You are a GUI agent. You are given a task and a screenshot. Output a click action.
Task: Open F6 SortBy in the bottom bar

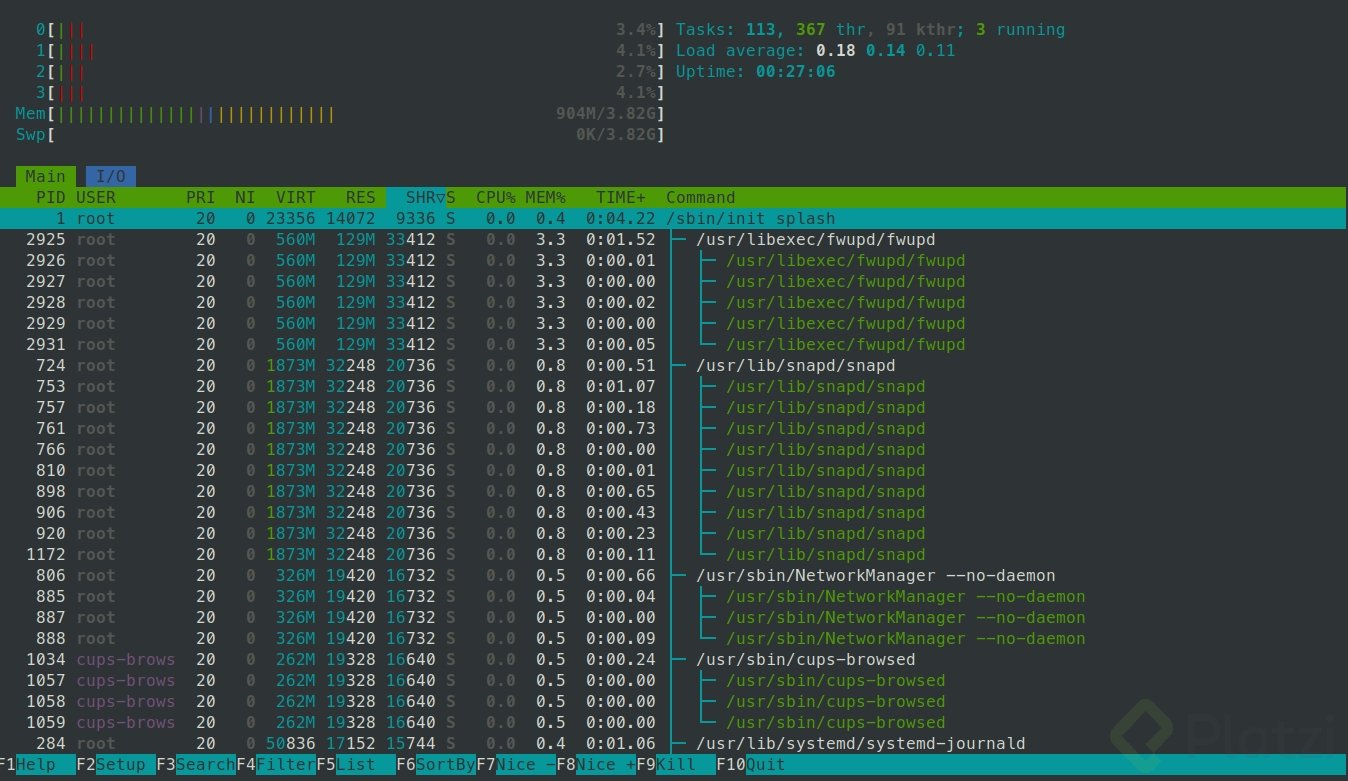click(x=436, y=765)
